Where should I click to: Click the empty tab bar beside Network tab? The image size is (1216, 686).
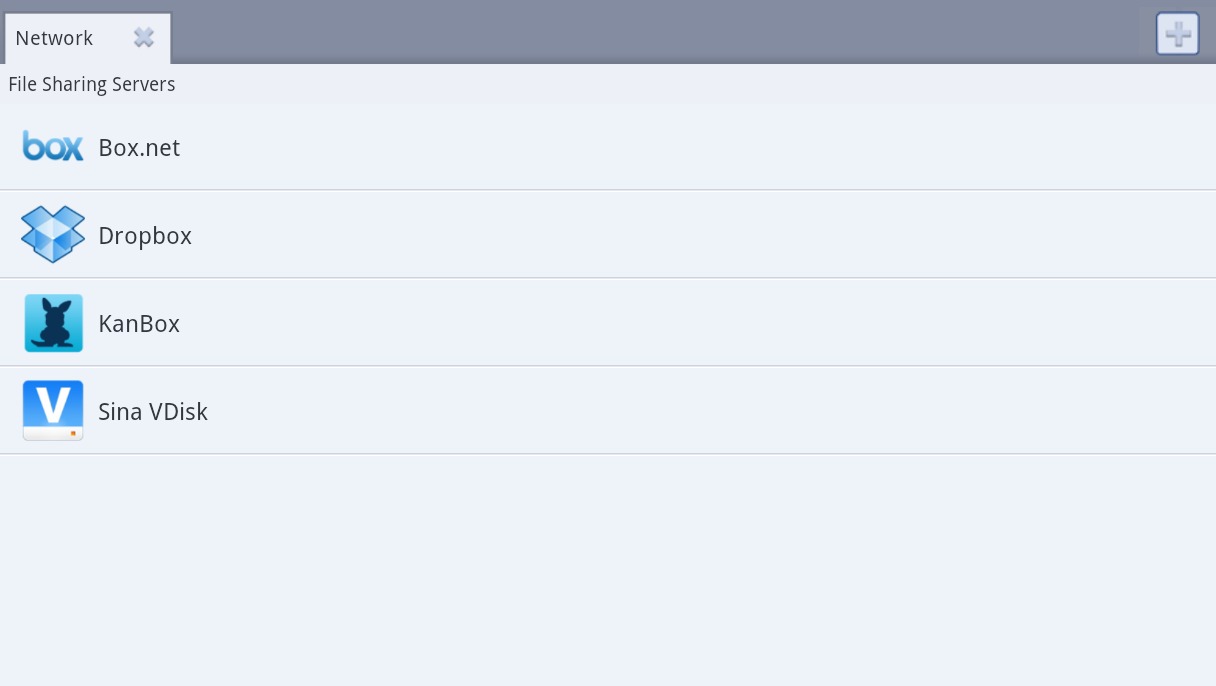(x=650, y=34)
